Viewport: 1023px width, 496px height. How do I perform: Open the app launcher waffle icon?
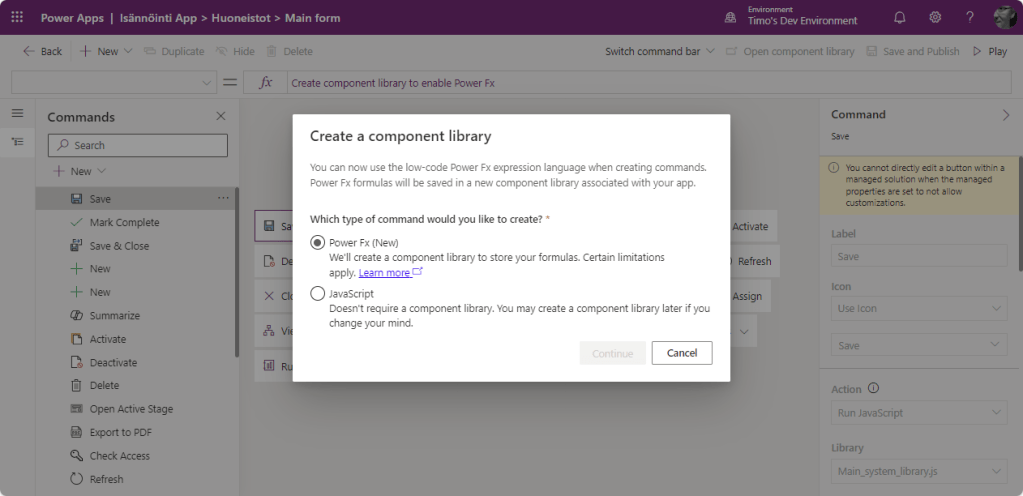17,17
